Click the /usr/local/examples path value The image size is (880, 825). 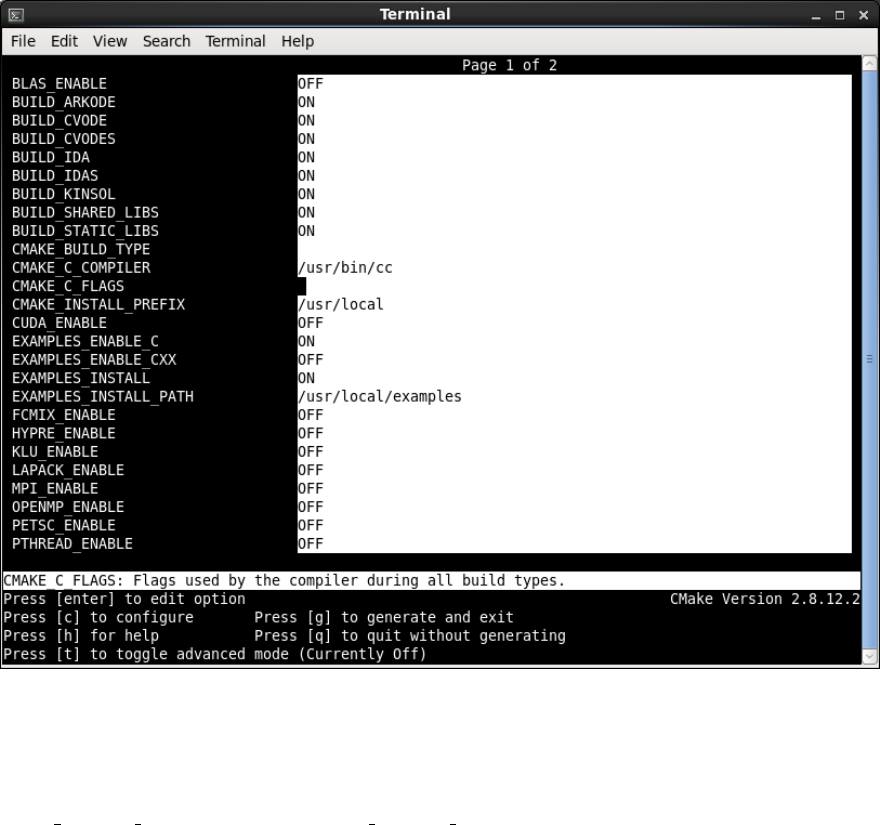coord(379,397)
